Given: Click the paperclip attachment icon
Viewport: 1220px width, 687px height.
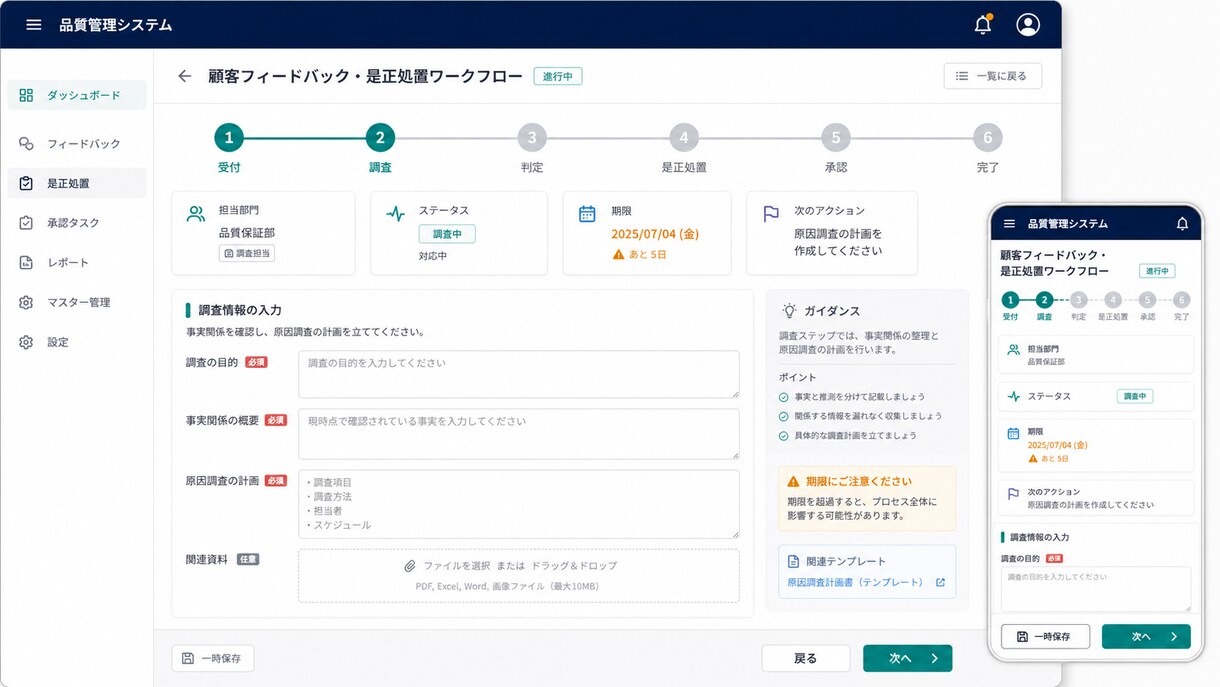Looking at the screenshot, I should (410, 566).
